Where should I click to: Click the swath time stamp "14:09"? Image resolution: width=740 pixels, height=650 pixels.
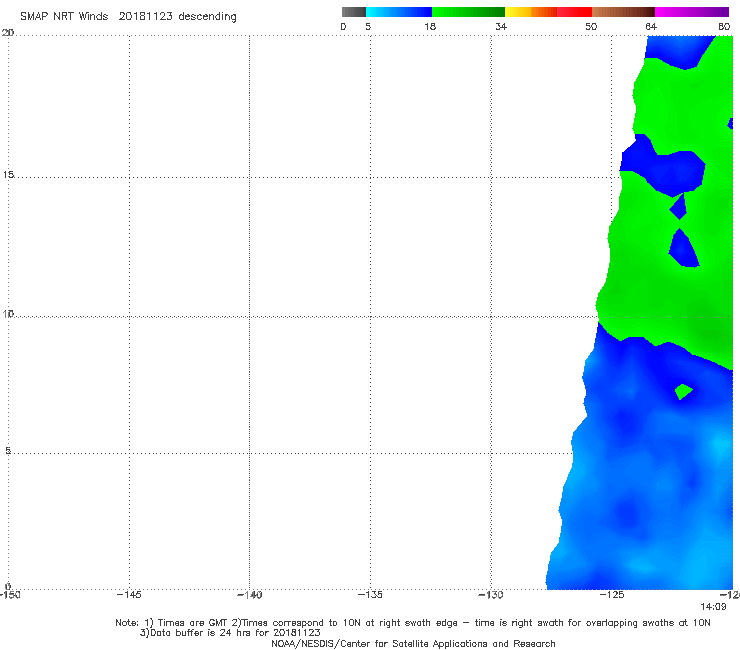(713, 607)
